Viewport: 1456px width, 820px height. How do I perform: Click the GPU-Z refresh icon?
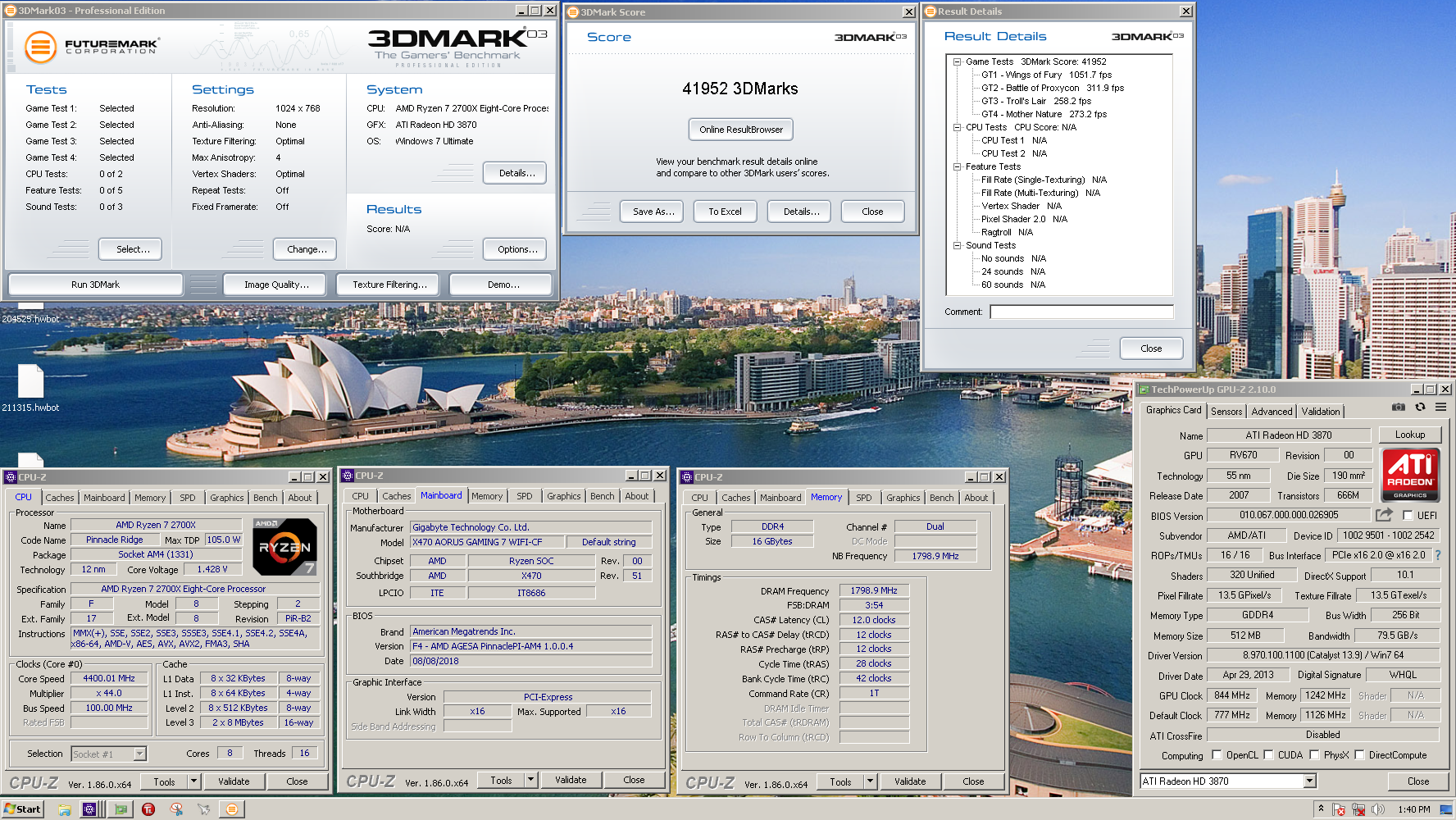[x=1420, y=407]
